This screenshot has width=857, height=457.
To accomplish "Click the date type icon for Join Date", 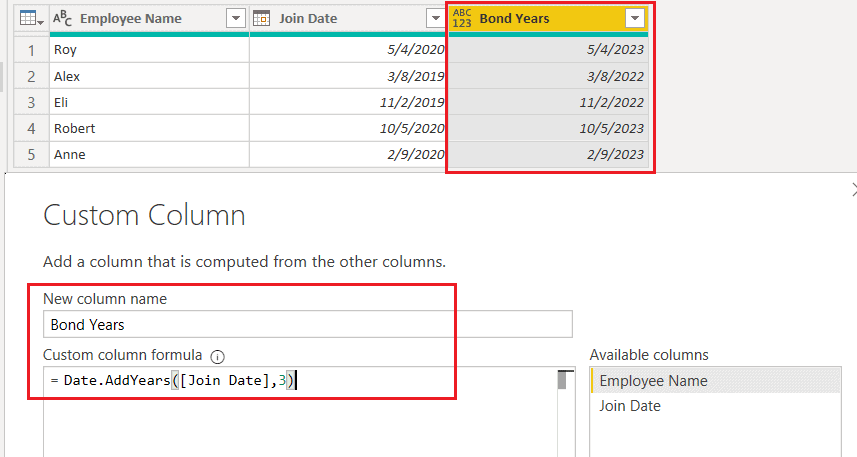I will coord(261,19).
